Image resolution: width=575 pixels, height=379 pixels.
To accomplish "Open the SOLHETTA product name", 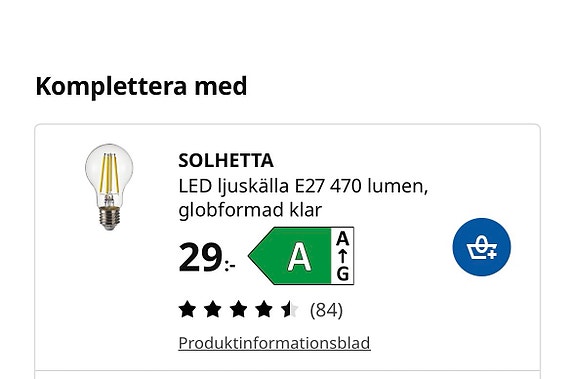I will coord(226,161).
